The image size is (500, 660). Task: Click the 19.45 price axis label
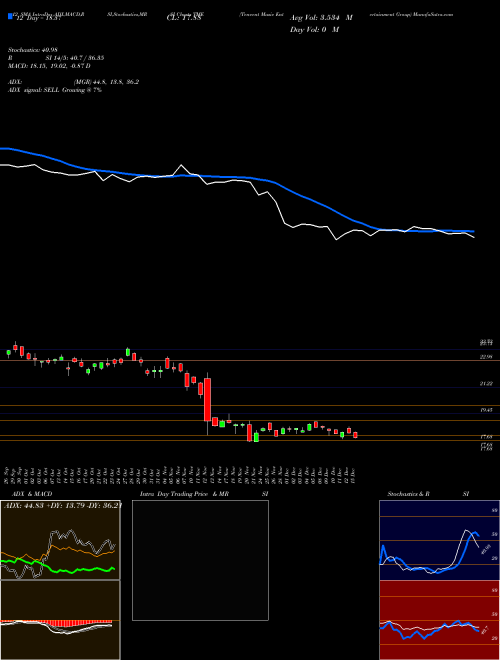point(486,410)
